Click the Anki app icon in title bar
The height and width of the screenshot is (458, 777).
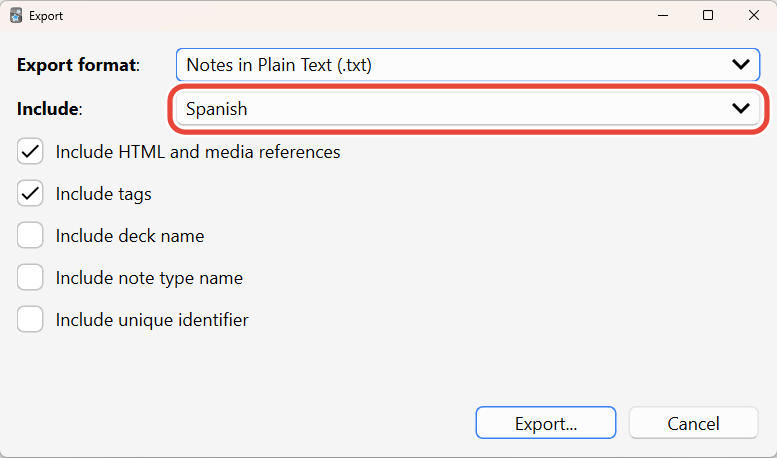tap(16, 15)
